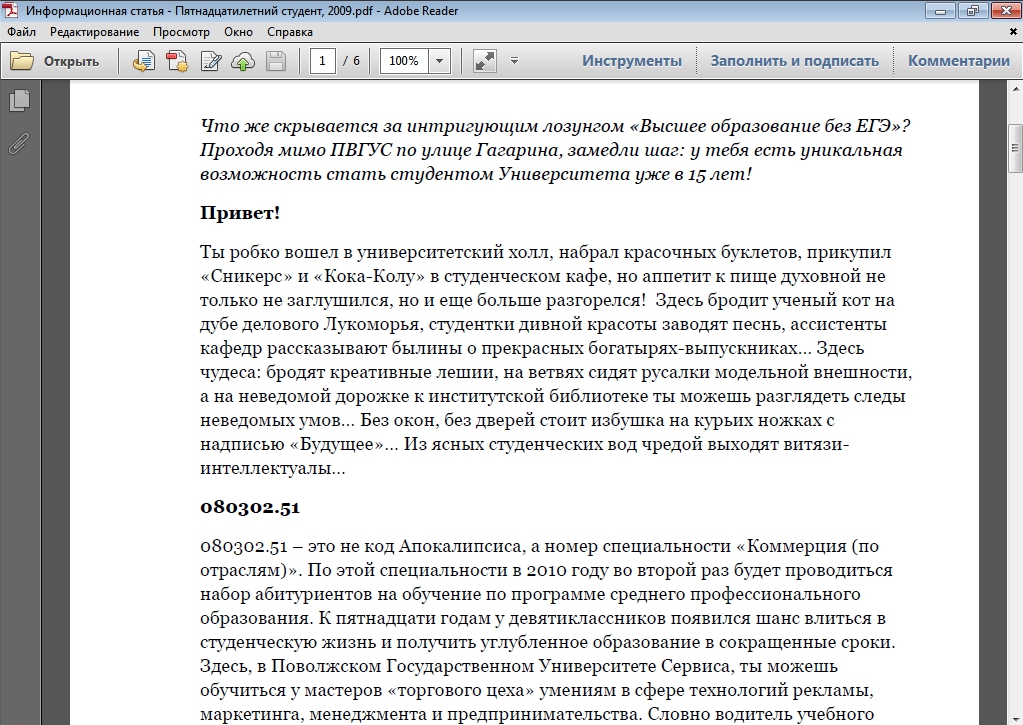Expand the toolbar customize arrow
Image resolution: width=1023 pixels, height=725 pixels.
coord(514,61)
